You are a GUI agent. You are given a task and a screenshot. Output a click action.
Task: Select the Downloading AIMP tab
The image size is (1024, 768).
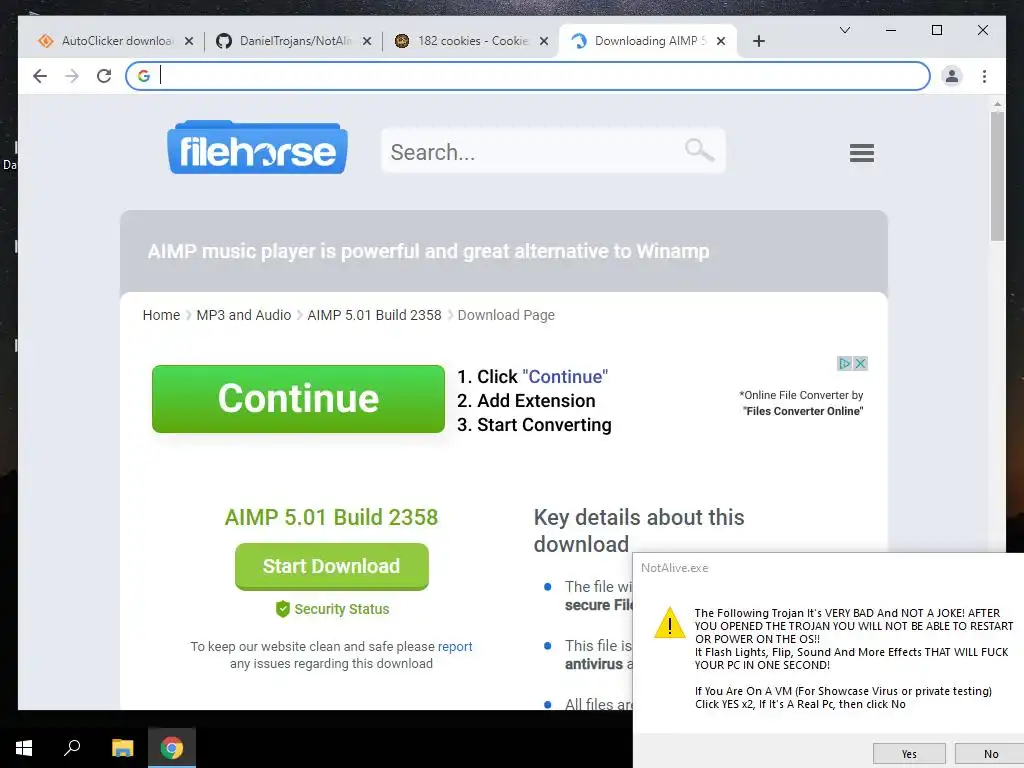click(649, 41)
